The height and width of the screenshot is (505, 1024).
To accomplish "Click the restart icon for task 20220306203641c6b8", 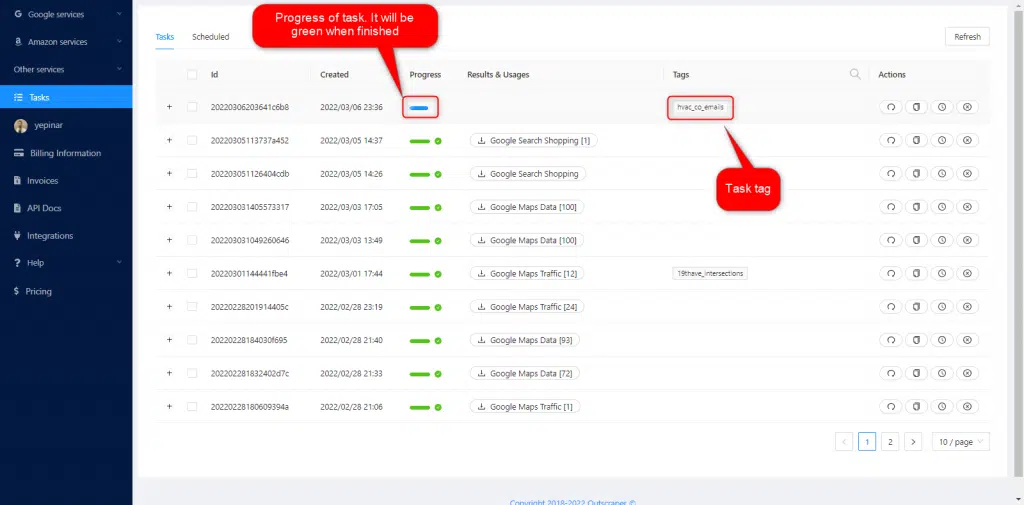I will [x=890, y=107].
